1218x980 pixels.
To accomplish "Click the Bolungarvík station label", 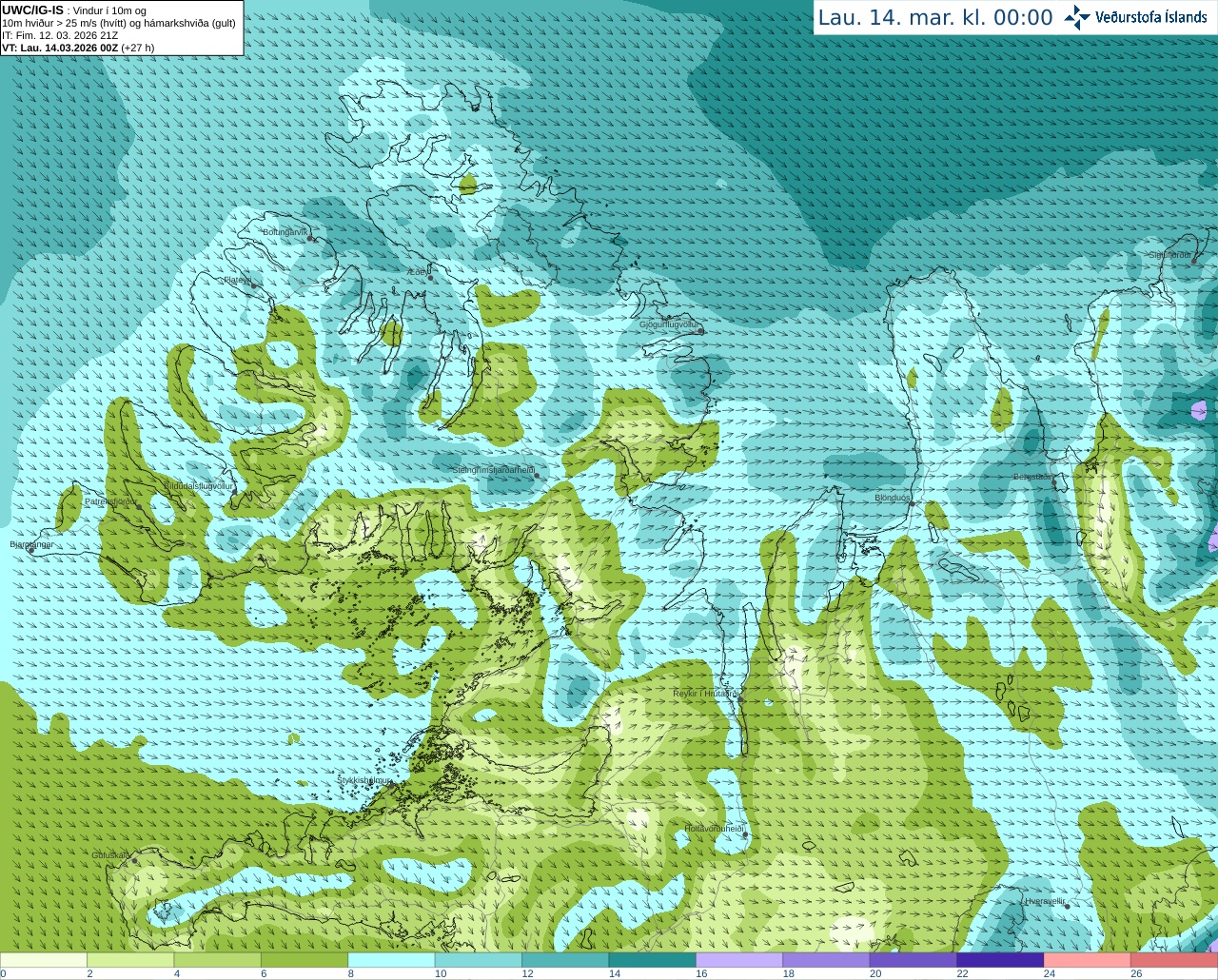I will pos(285,232).
